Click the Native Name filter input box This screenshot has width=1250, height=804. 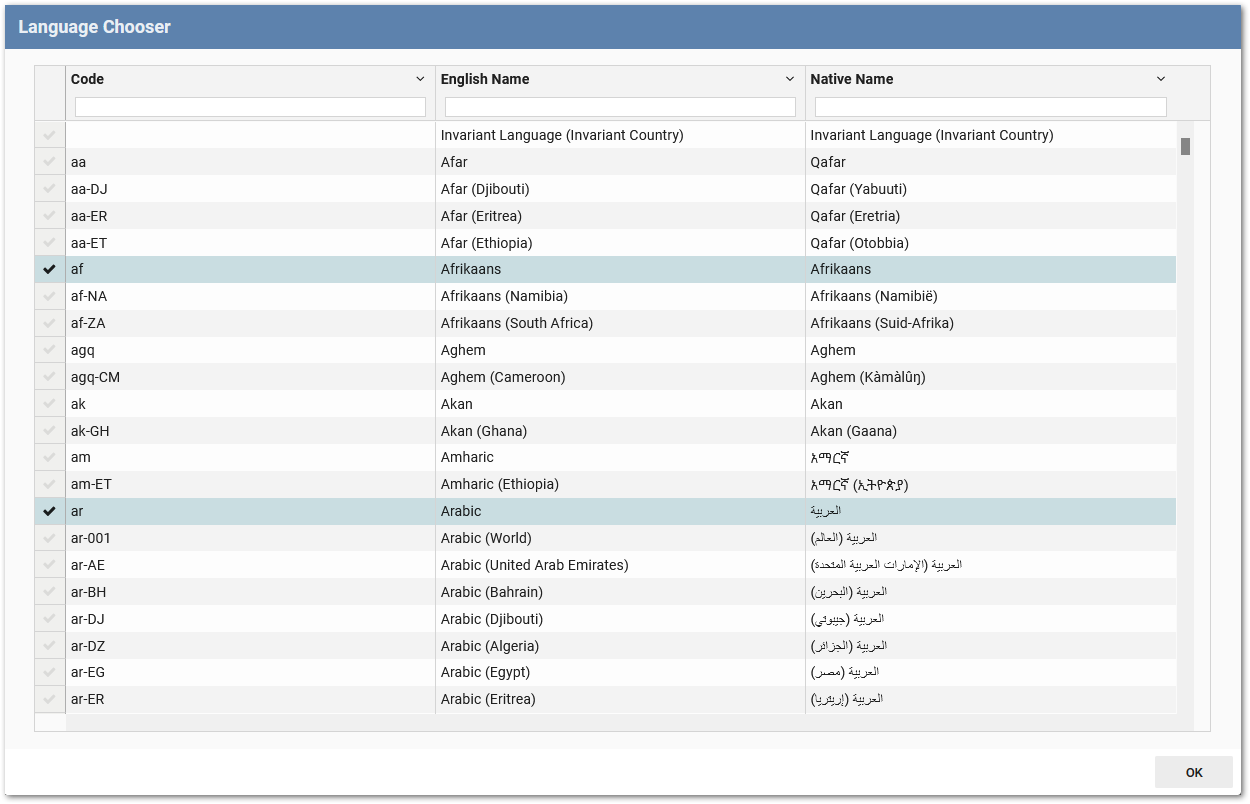(989, 106)
